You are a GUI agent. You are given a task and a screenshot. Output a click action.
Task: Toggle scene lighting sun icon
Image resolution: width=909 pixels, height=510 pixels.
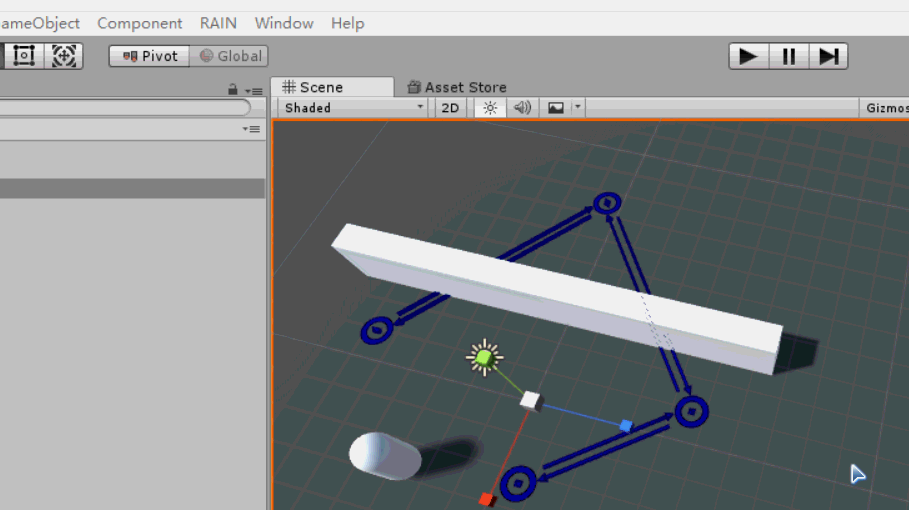[x=490, y=108]
